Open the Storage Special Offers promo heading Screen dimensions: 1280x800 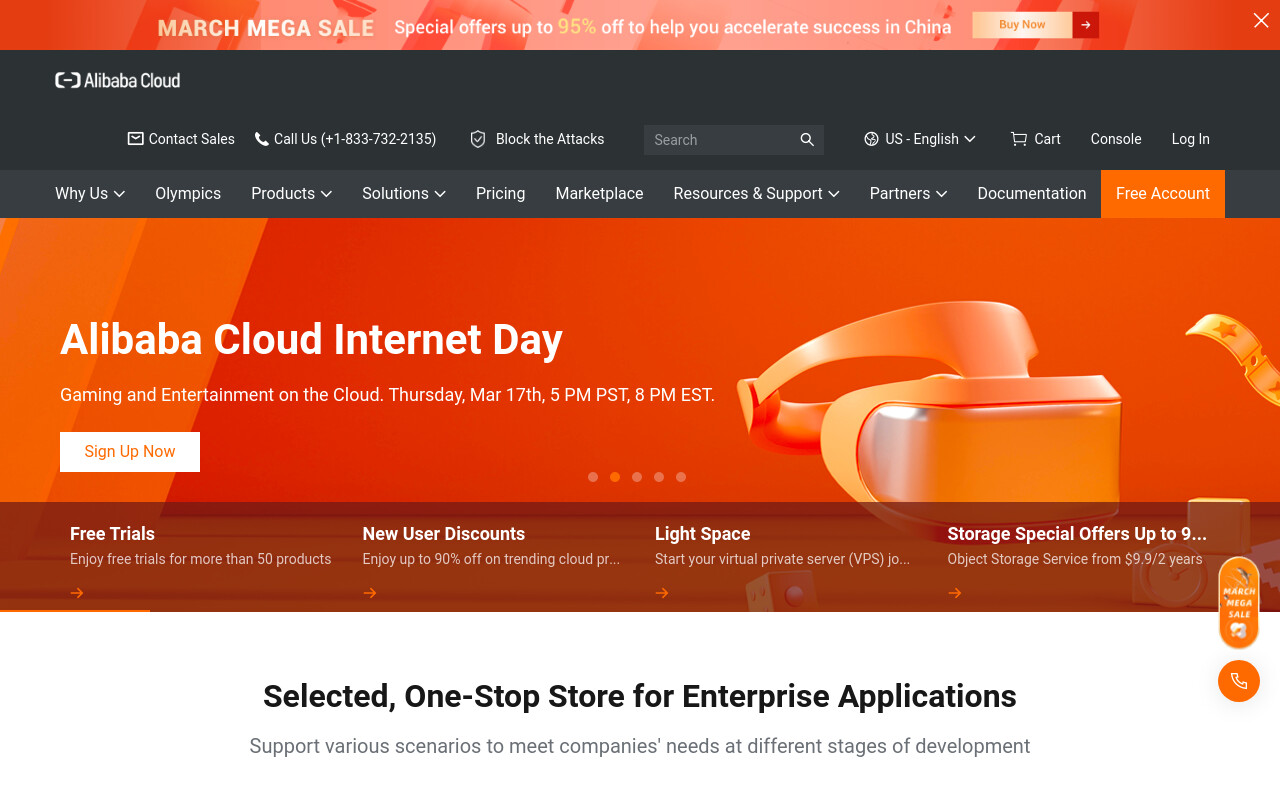1077,534
